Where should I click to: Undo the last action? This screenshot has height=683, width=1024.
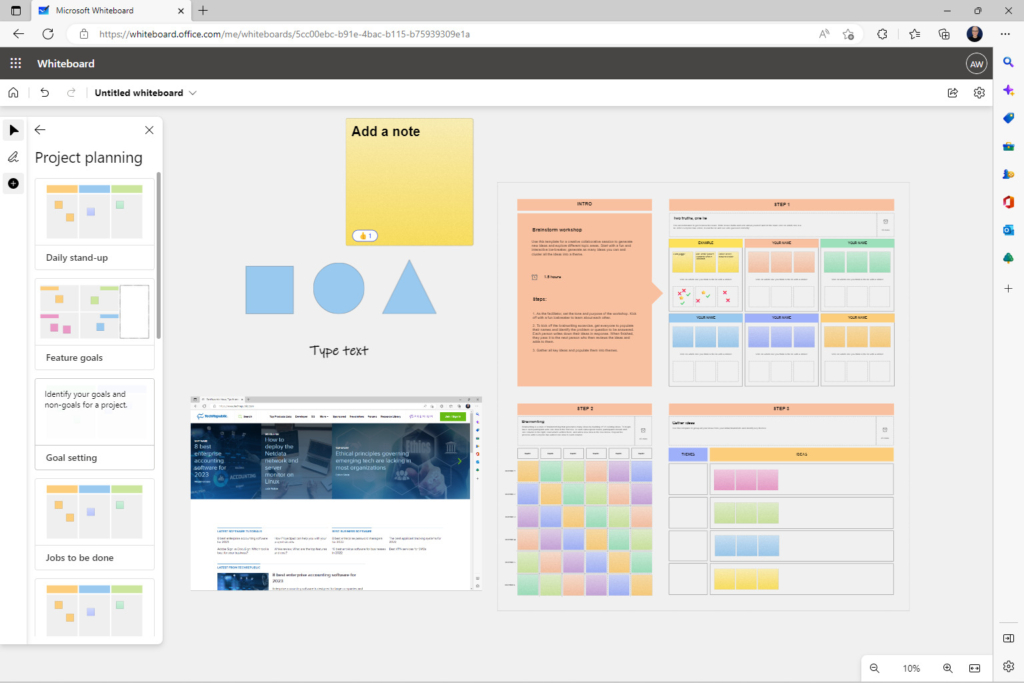click(x=44, y=92)
